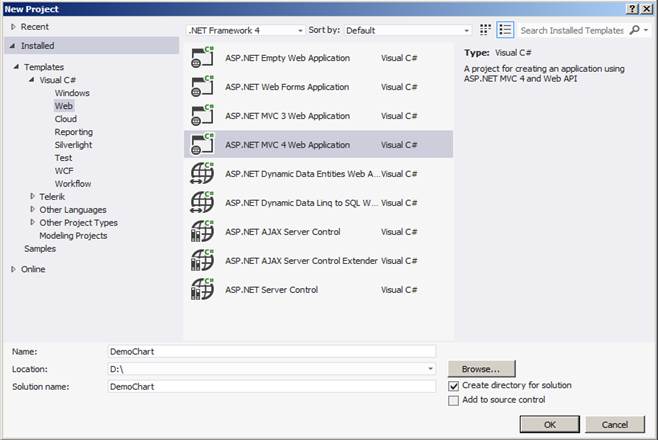Select the Web template category
The image size is (658, 440).
tap(63, 106)
